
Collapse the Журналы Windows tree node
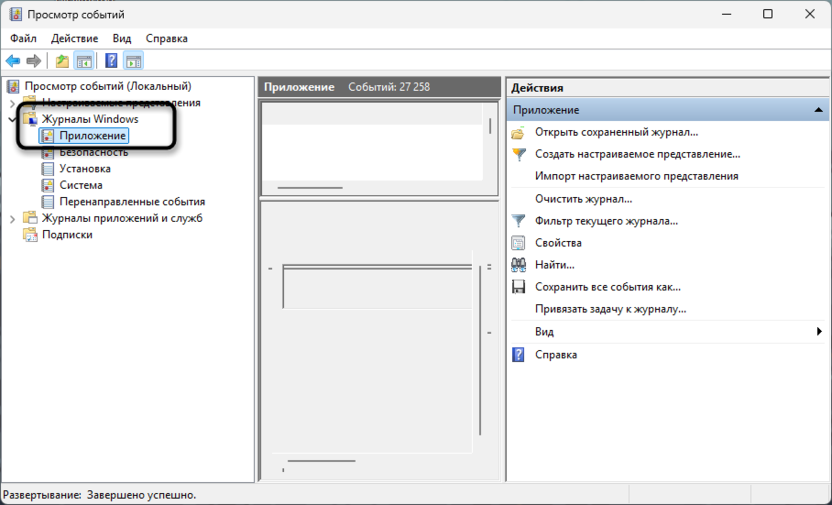(12, 119)
